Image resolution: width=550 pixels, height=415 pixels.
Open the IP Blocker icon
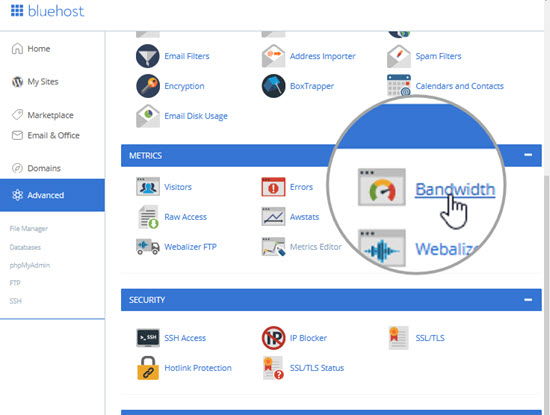click(273, 337)
